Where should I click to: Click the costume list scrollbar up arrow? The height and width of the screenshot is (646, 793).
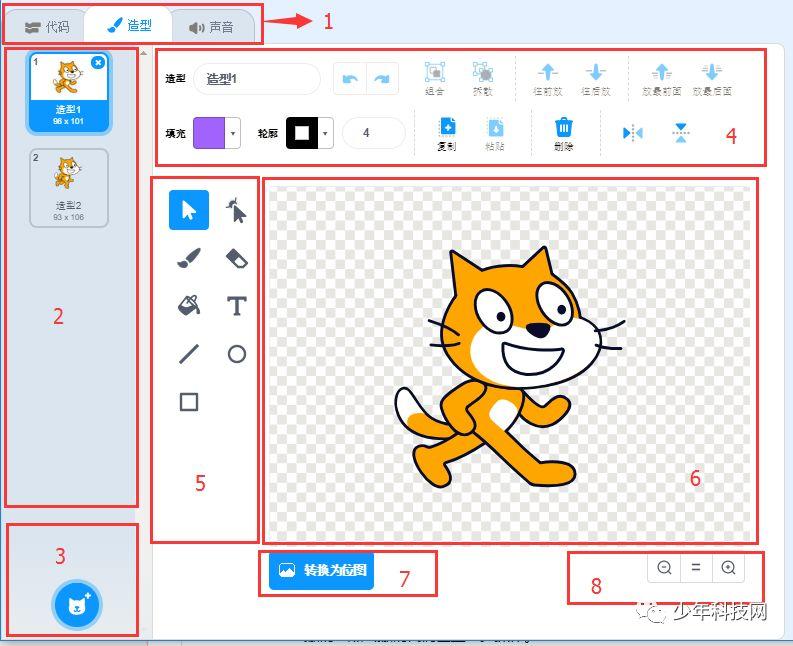click(144, 53)
